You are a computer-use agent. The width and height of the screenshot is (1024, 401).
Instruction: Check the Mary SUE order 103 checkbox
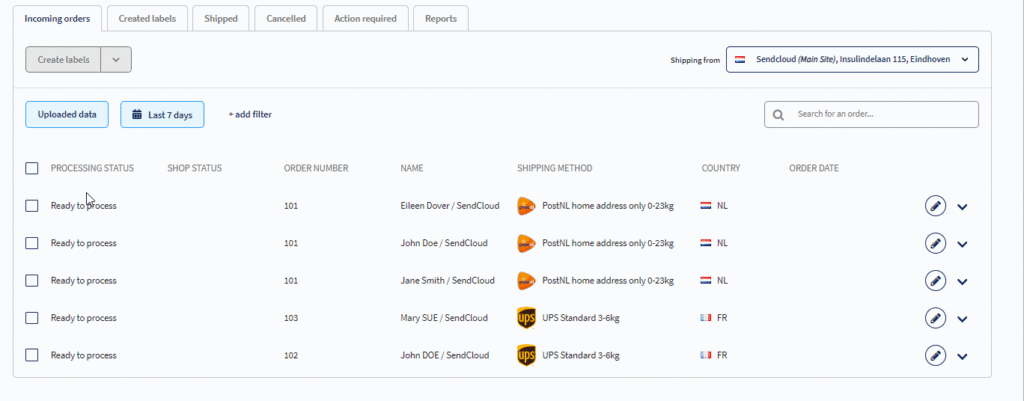coord(32,318)
